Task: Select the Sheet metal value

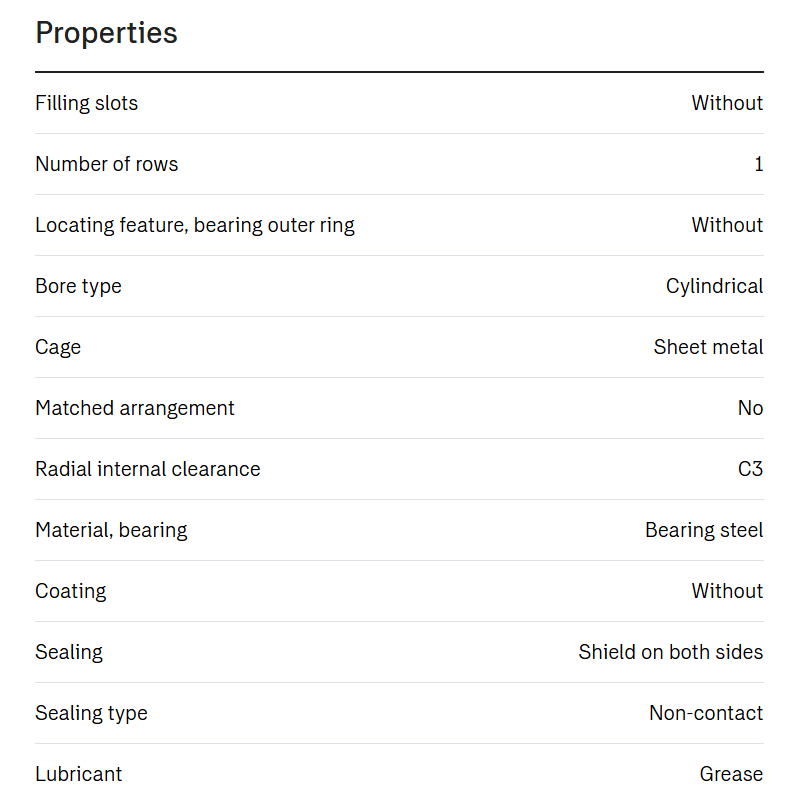Action: coord(708,347)
